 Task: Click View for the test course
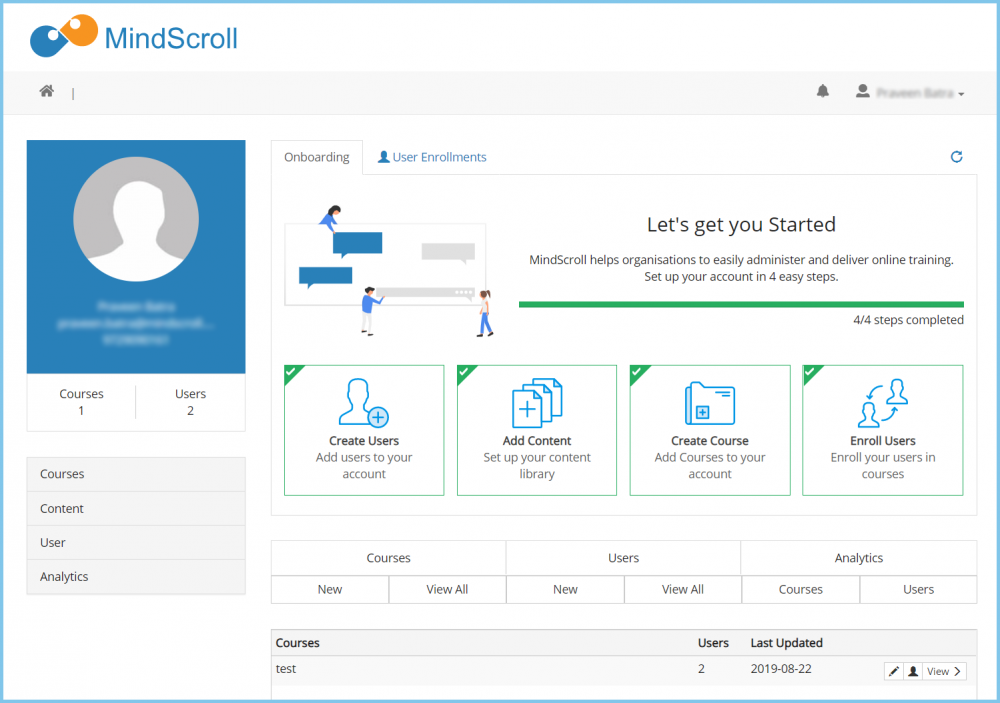[x=944, y=671]
